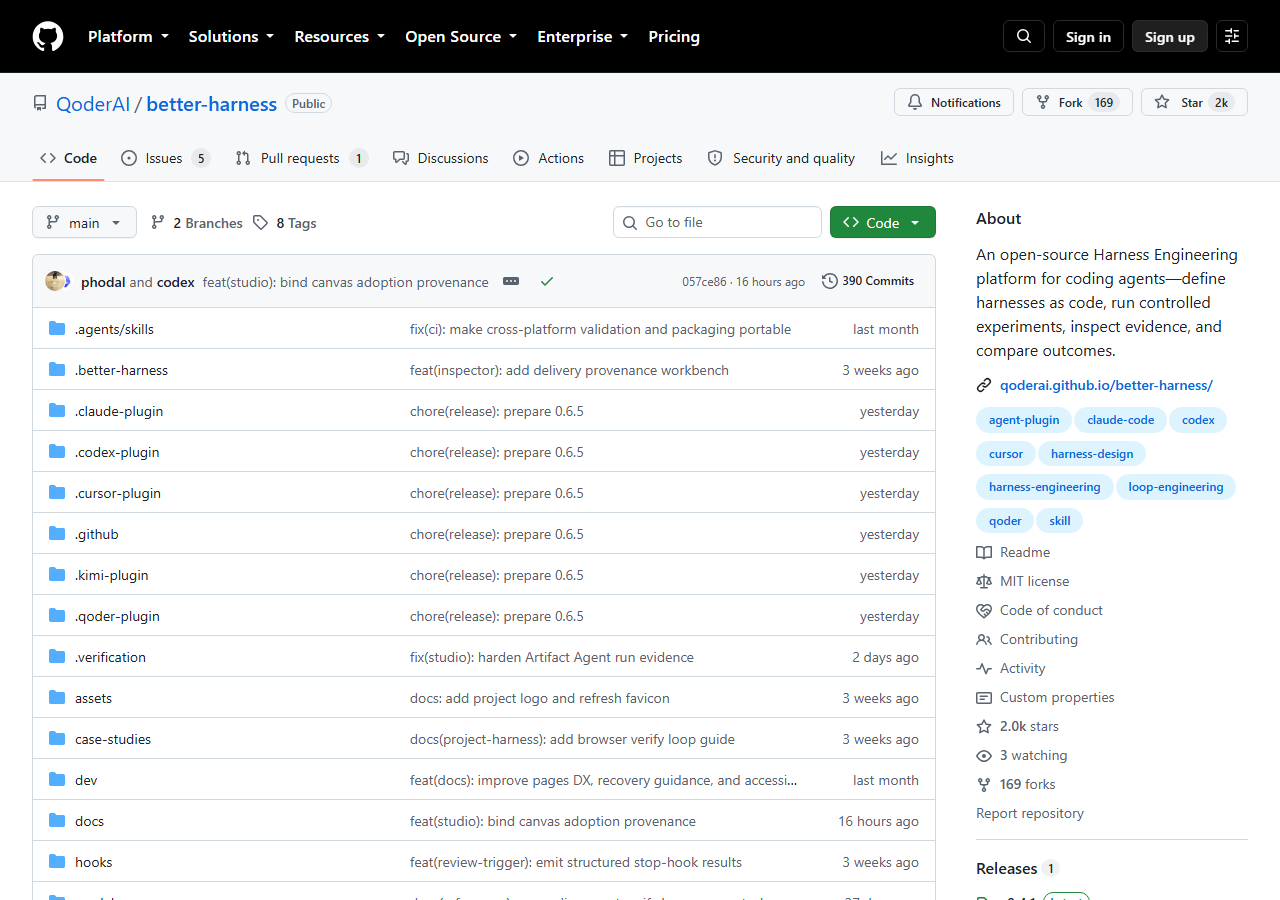
Task: Go to the Pull requests tab
Action: (x=301, y=158)
